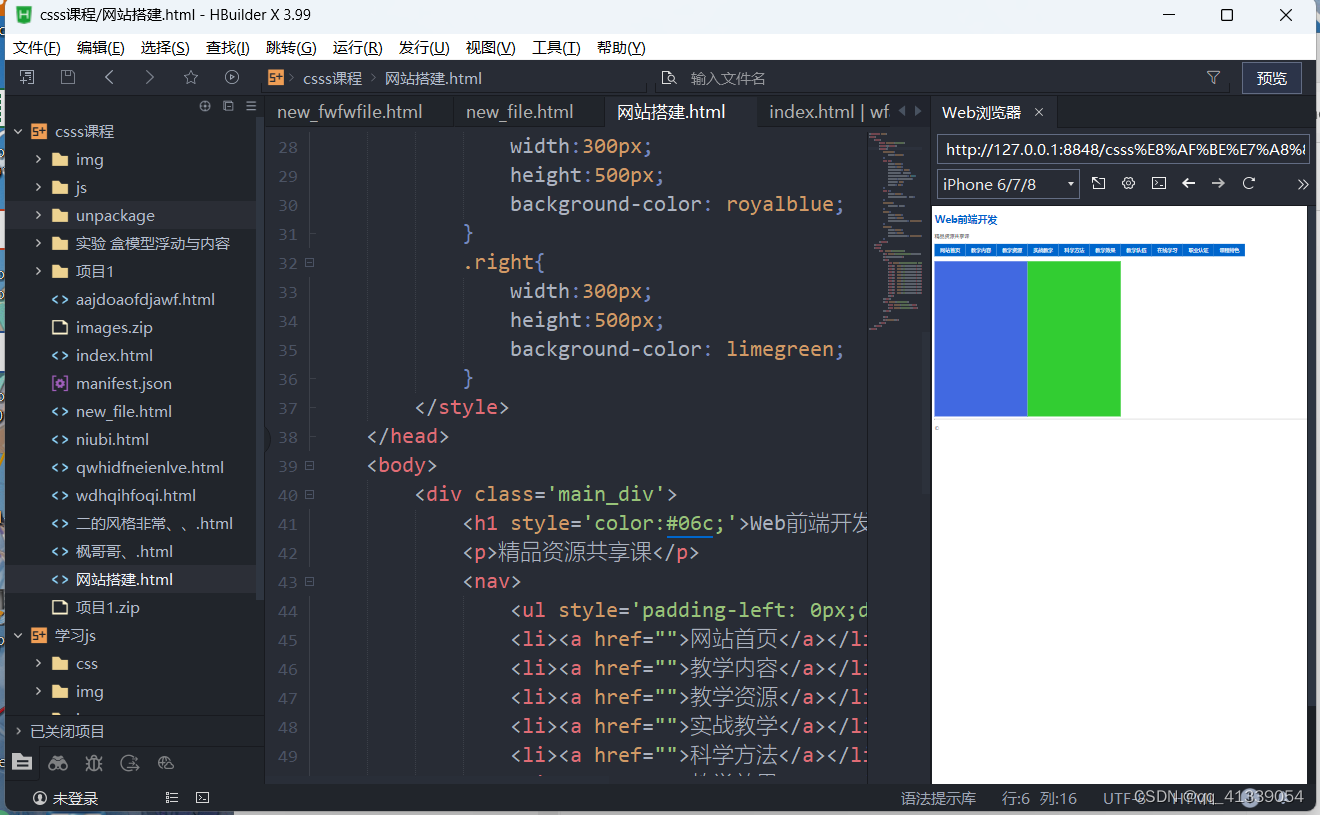Click the refresh-arrow sidebar icon beside the bug

129,763
